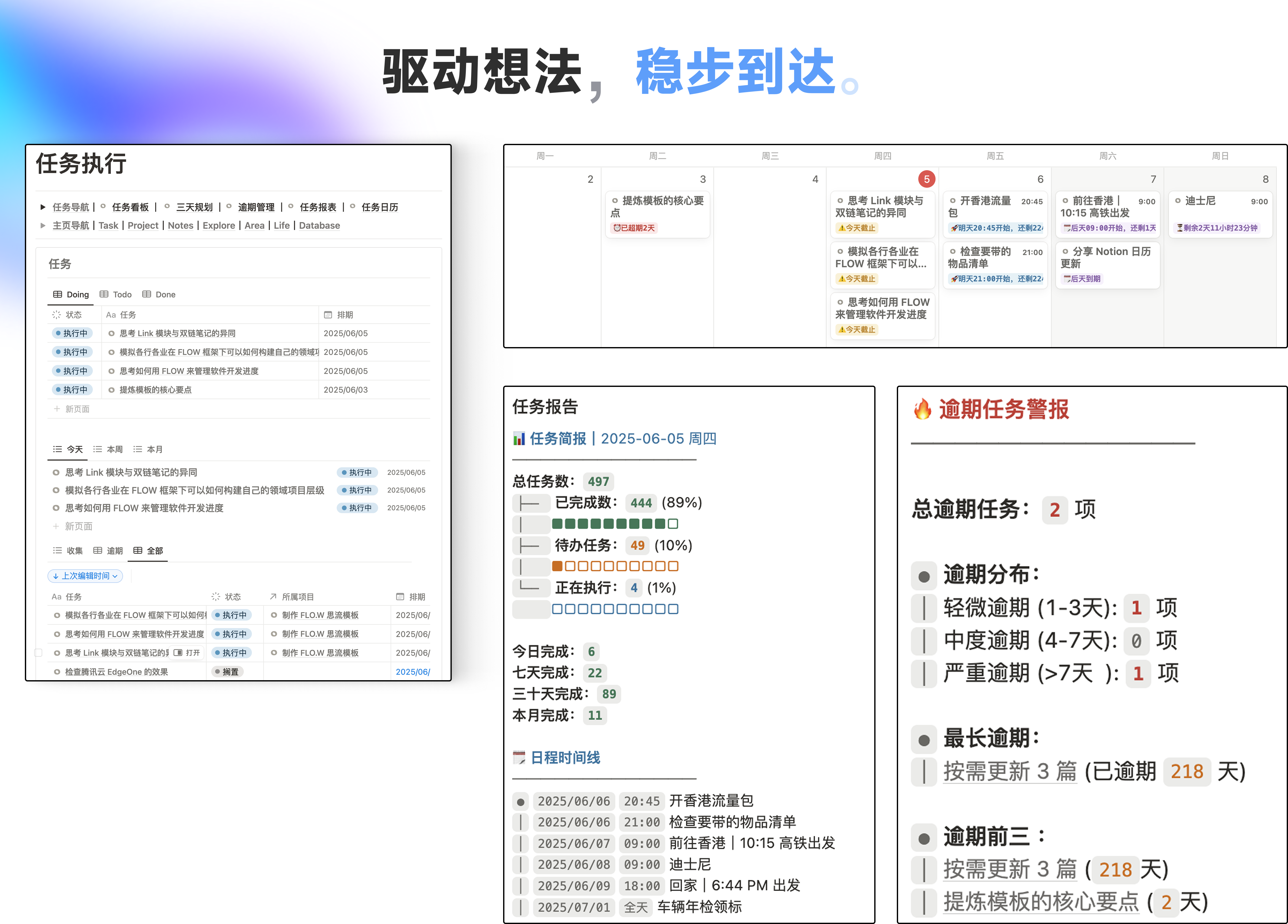Screen dimensions: 1288x924
Task: Click the 已超期2天 overdue tag
Action: (634, 228)
